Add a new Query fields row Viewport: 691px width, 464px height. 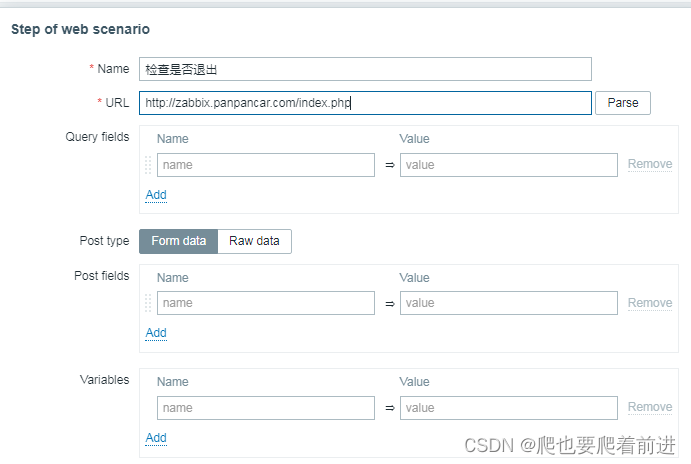click(x=156, y=195)
